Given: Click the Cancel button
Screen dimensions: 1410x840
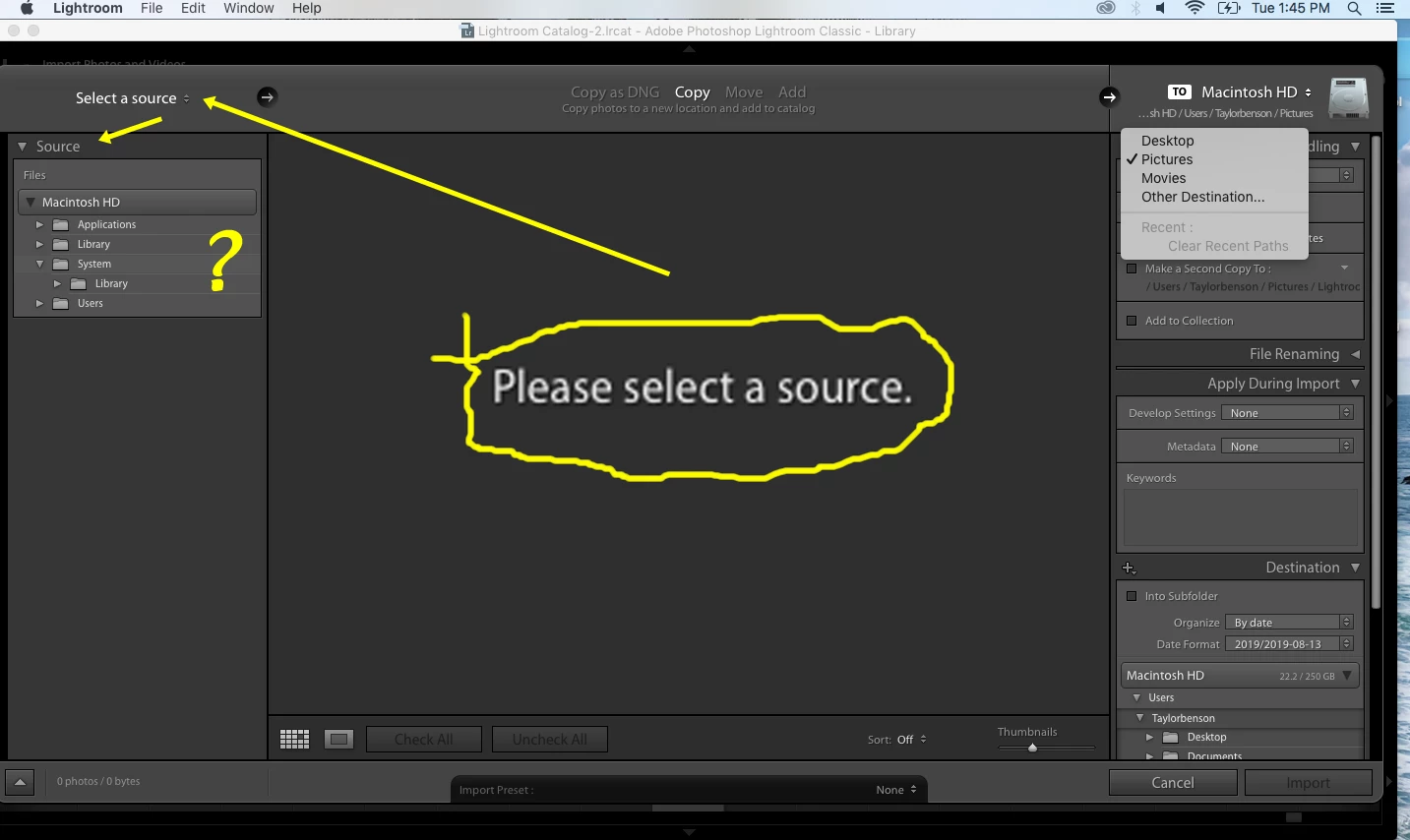Looking at the screenshot, I should click(1173, 783).
